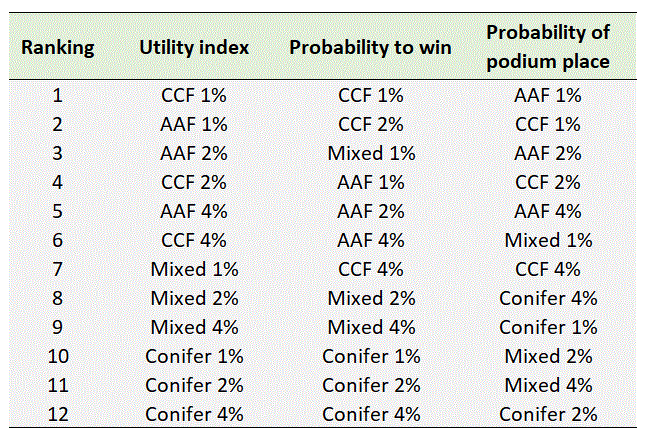Select Mixed 4% in podium place column
The height and width of the screenshot is (439, 645).
tap(547, 385)
